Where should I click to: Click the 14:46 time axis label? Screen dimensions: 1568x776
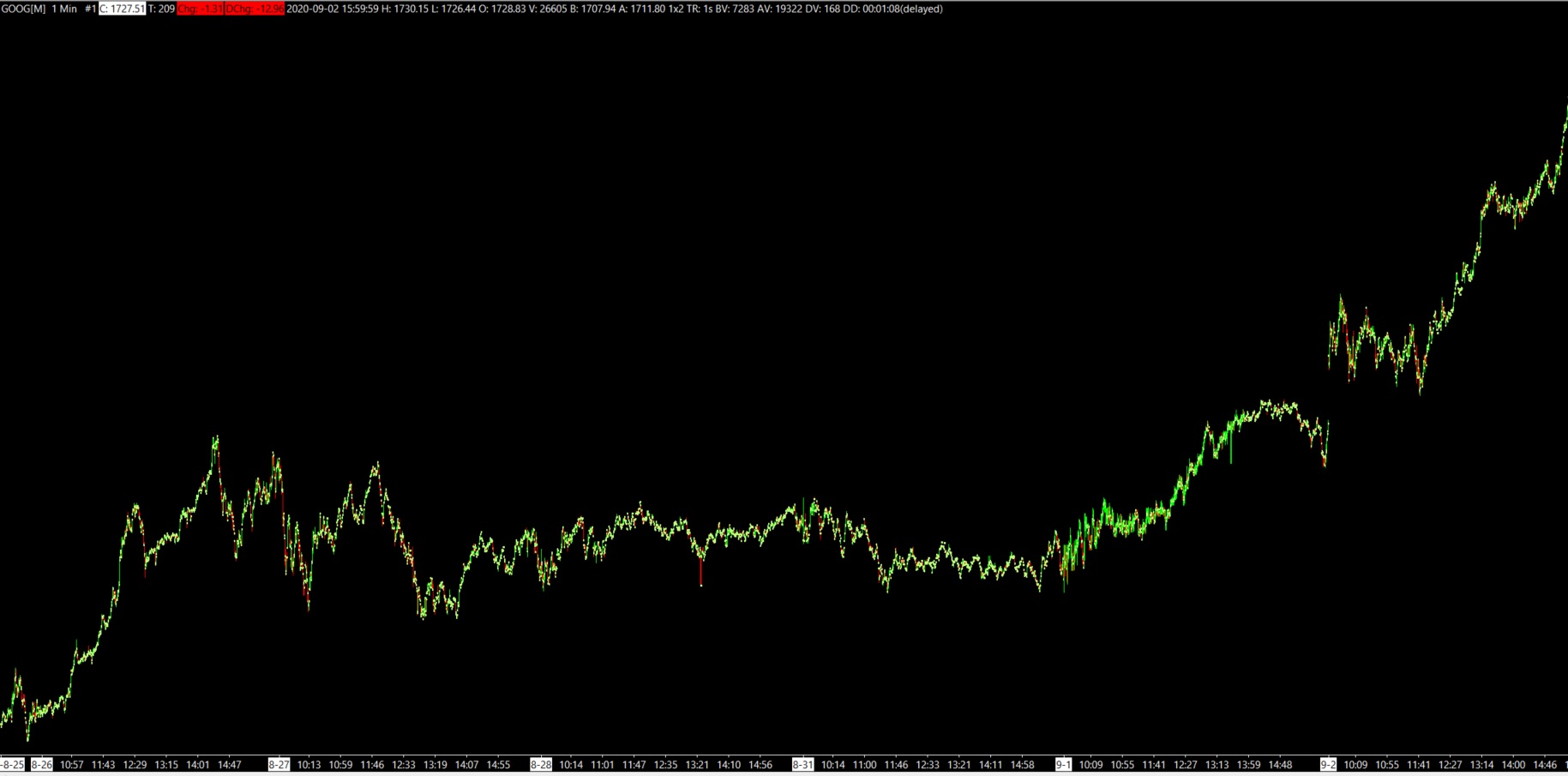(x=1545, y=765)
